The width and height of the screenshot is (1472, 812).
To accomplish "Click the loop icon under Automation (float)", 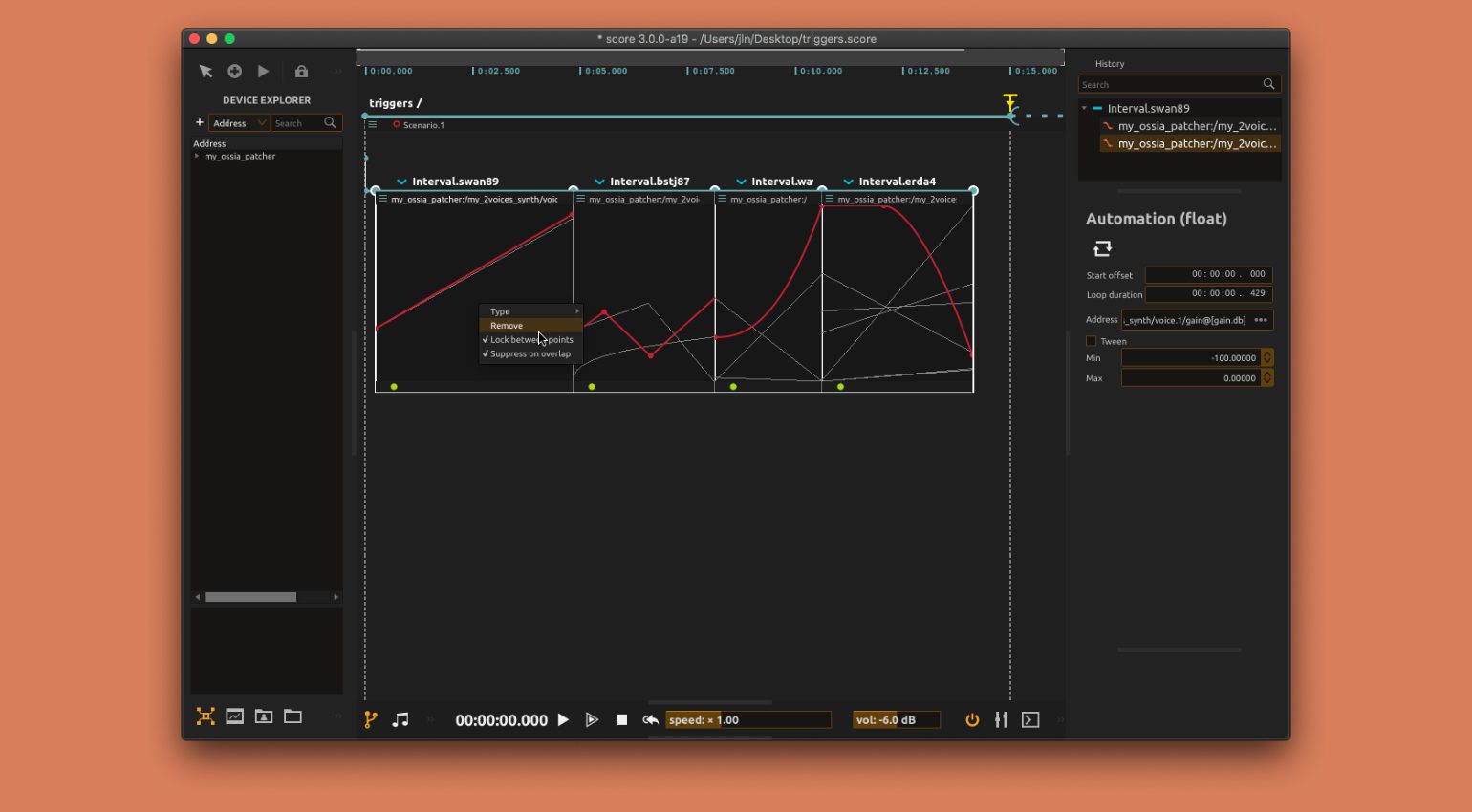I will coord(1102,248).
